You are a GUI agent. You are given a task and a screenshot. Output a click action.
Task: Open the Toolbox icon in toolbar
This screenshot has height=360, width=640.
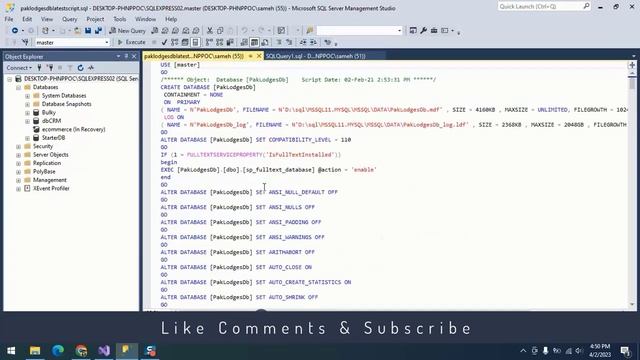pyautogui.click(x=434, y=31)
